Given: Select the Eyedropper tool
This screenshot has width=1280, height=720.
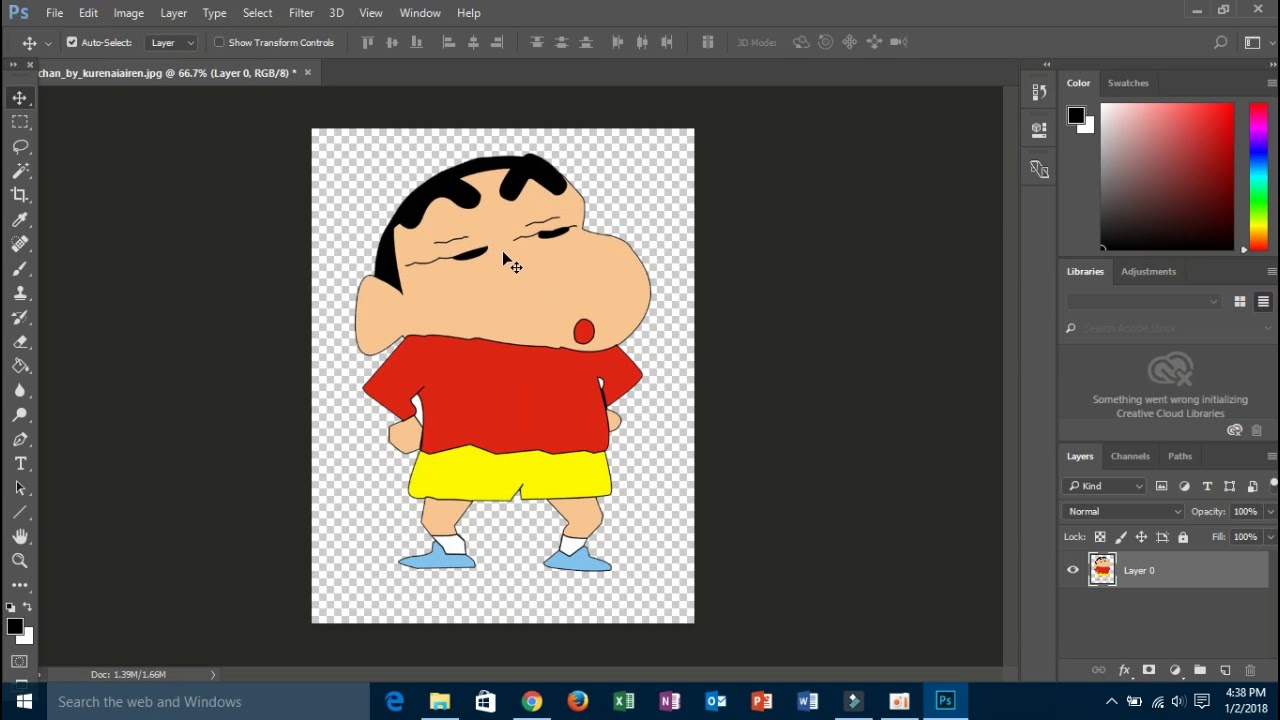Looking at the screenshot, I should click(20, 220).
